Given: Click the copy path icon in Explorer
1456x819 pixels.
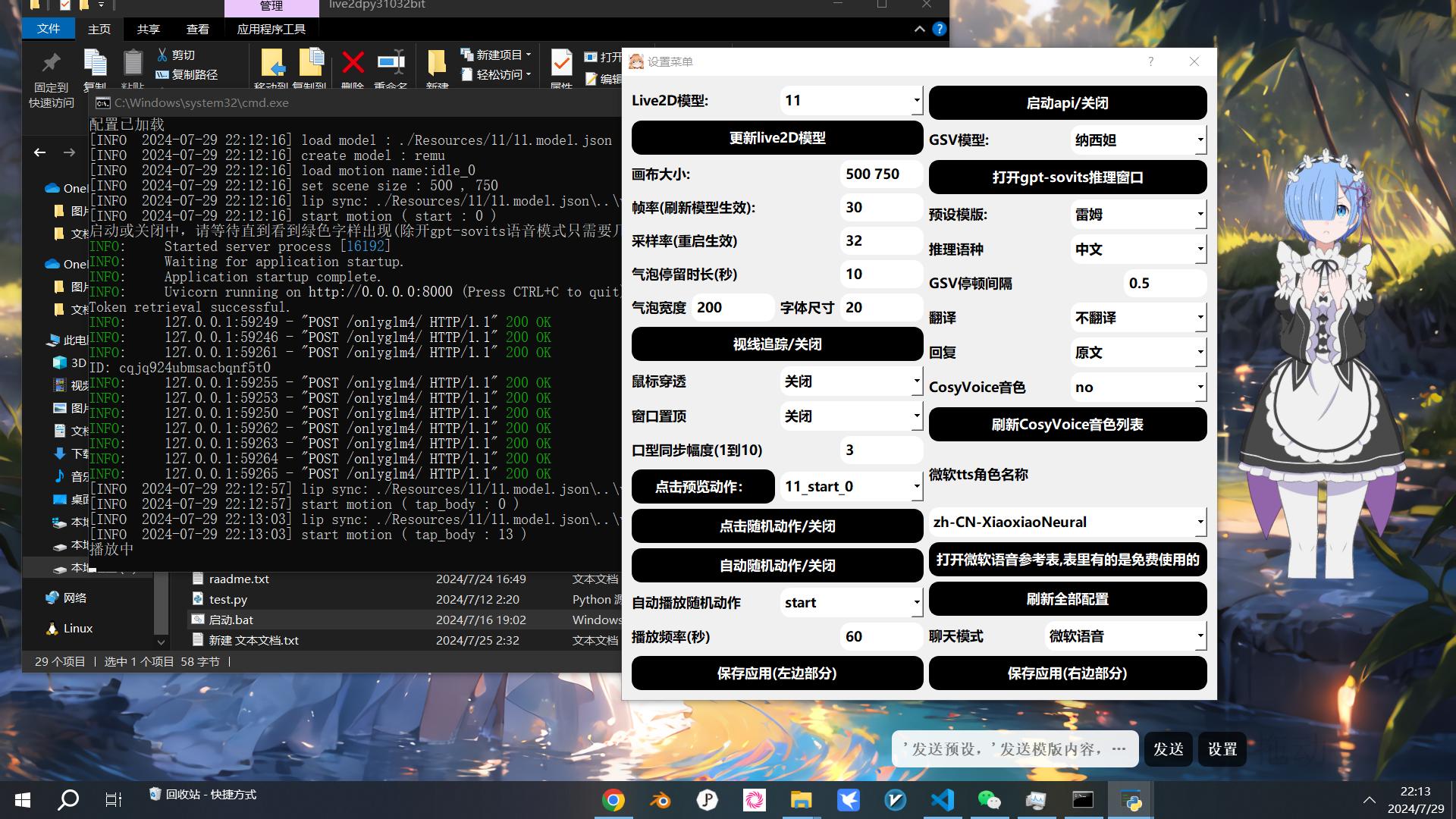Looking at the screenshot, I should coord(162,74).
